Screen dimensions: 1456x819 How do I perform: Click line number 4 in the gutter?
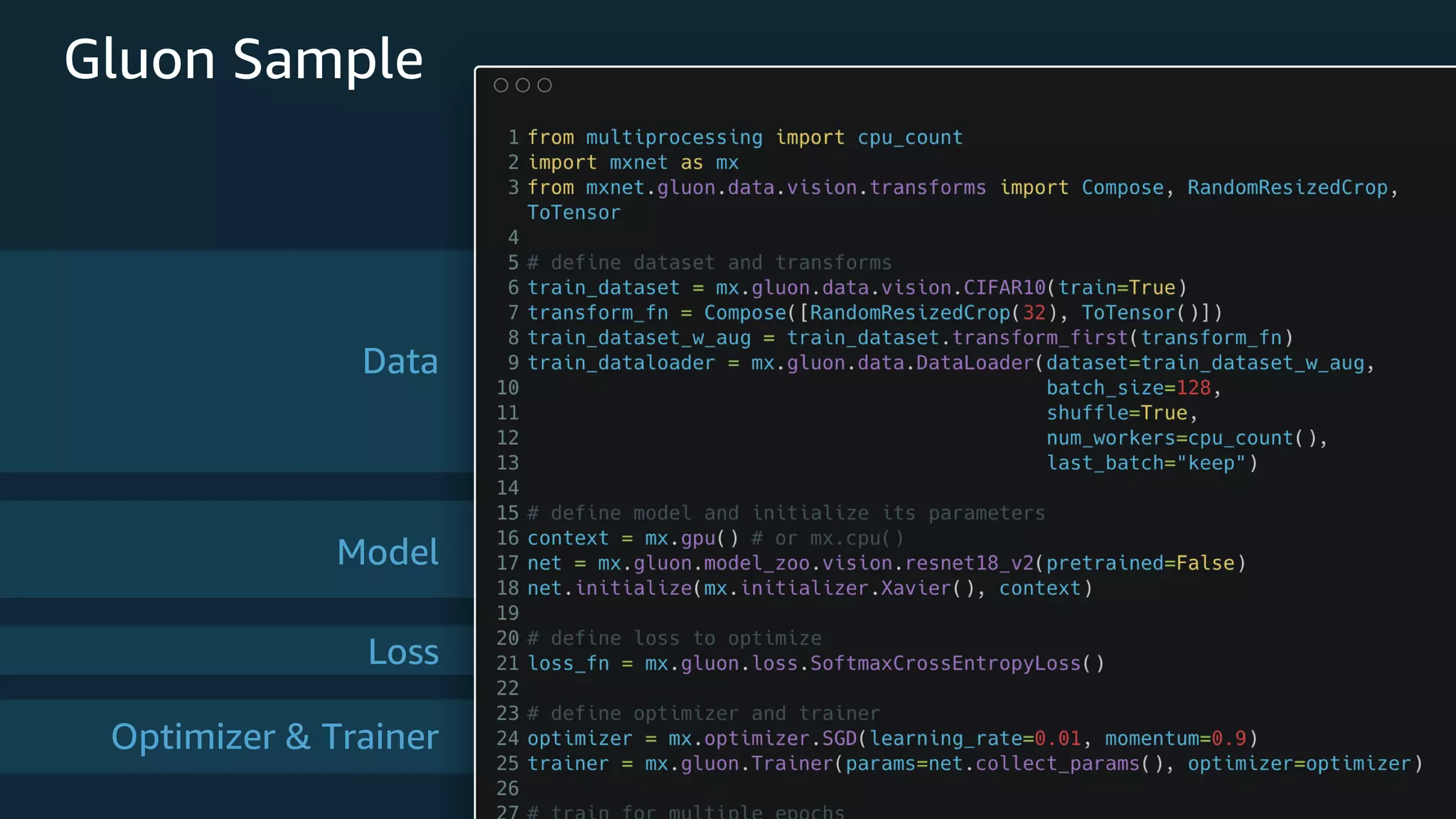513,237
